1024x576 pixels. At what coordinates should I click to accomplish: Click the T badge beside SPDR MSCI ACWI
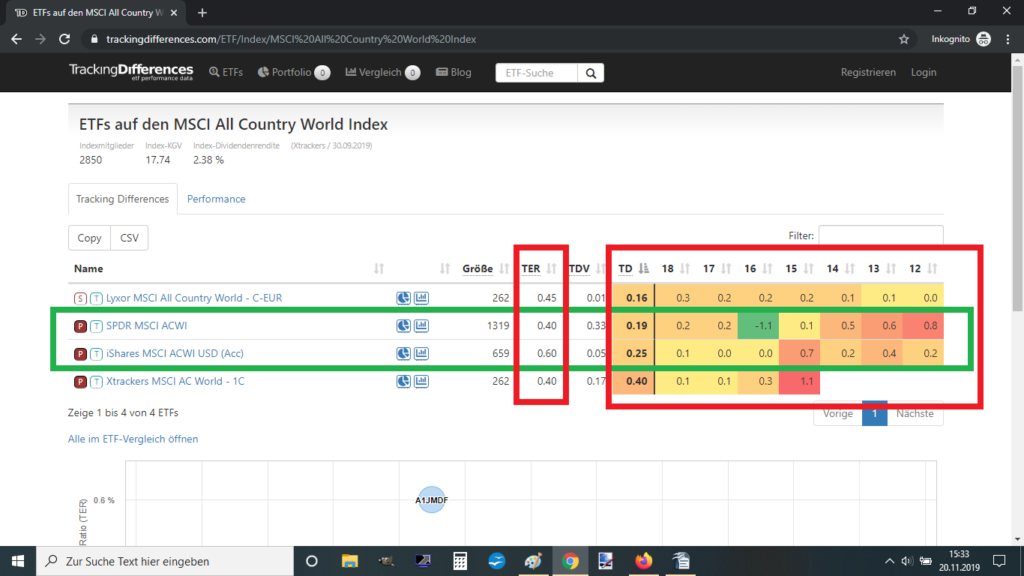tap(96, 326)
